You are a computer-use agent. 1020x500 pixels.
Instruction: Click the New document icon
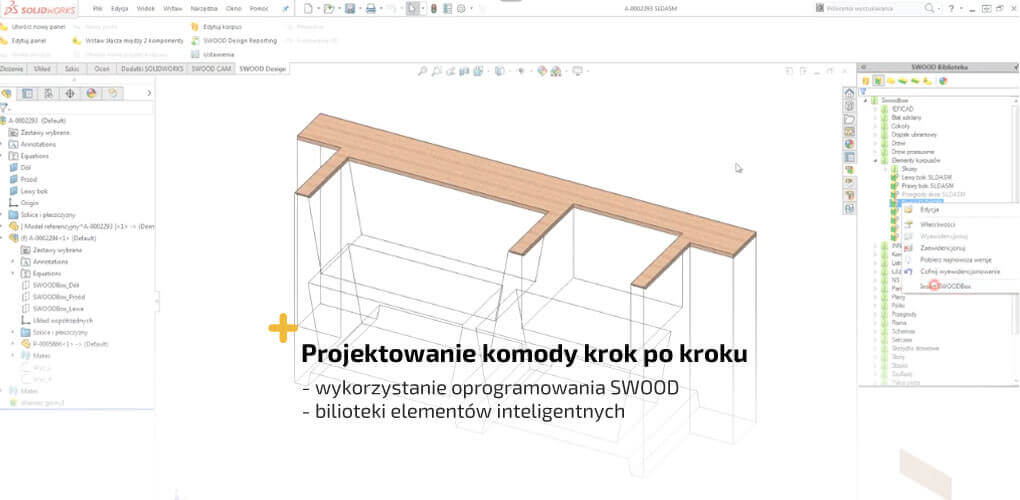coord(308,9)
